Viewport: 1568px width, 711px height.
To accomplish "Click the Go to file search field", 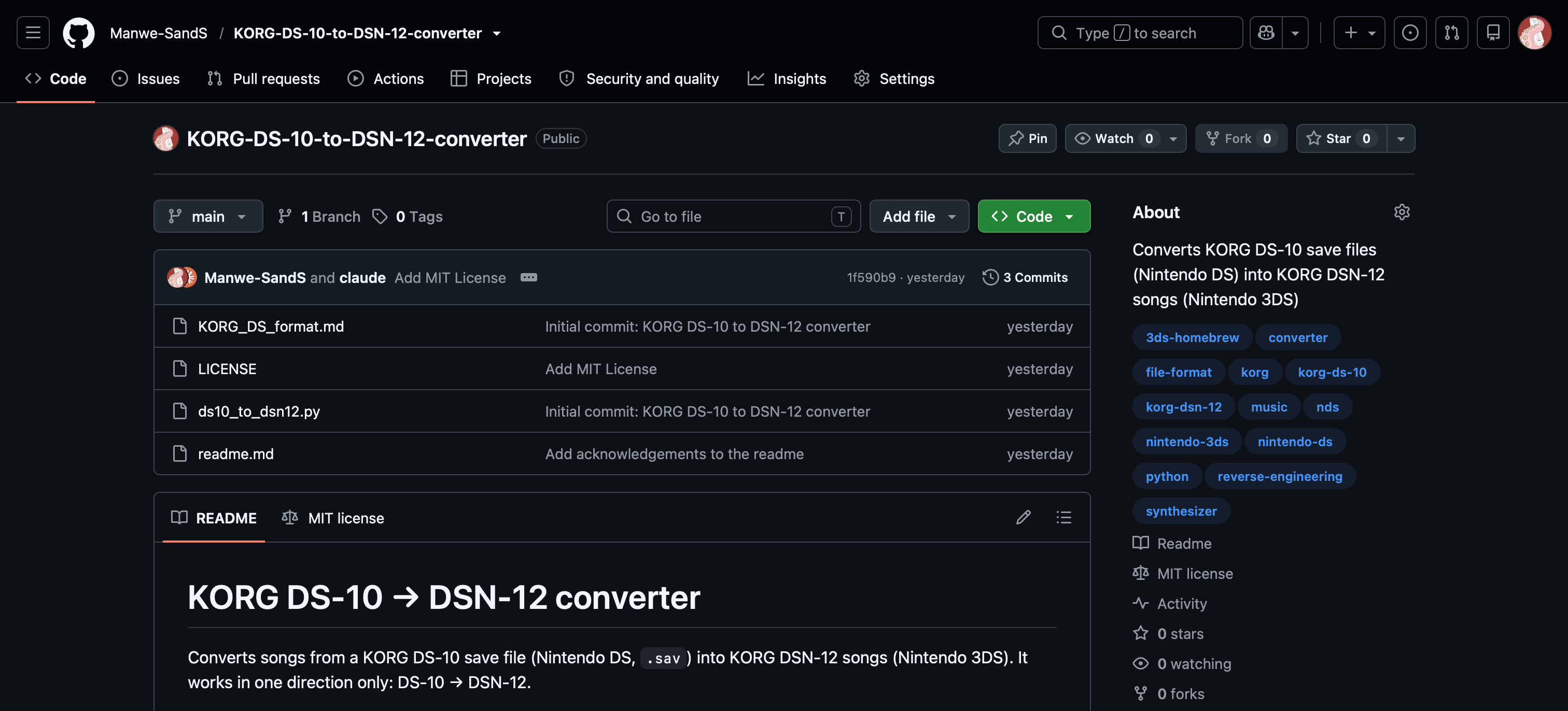I will click(x=734, y=217).
